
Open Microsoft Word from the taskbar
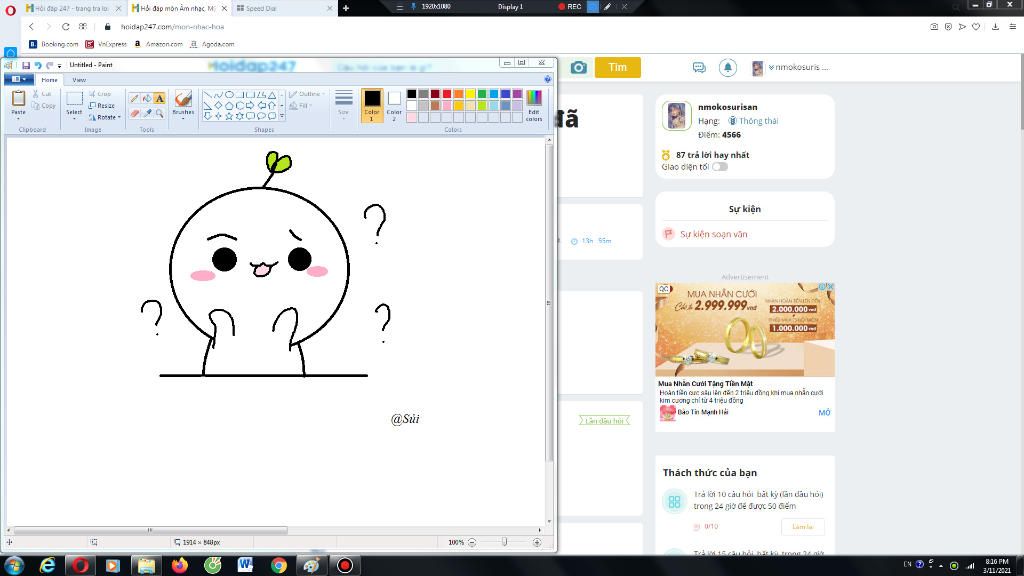[x=245, y=566]
